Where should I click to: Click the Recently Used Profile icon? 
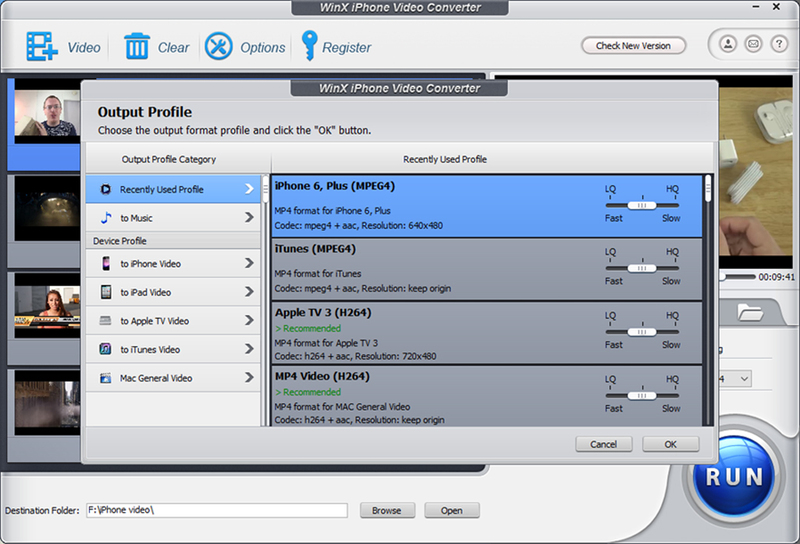[x=106, y=189]
